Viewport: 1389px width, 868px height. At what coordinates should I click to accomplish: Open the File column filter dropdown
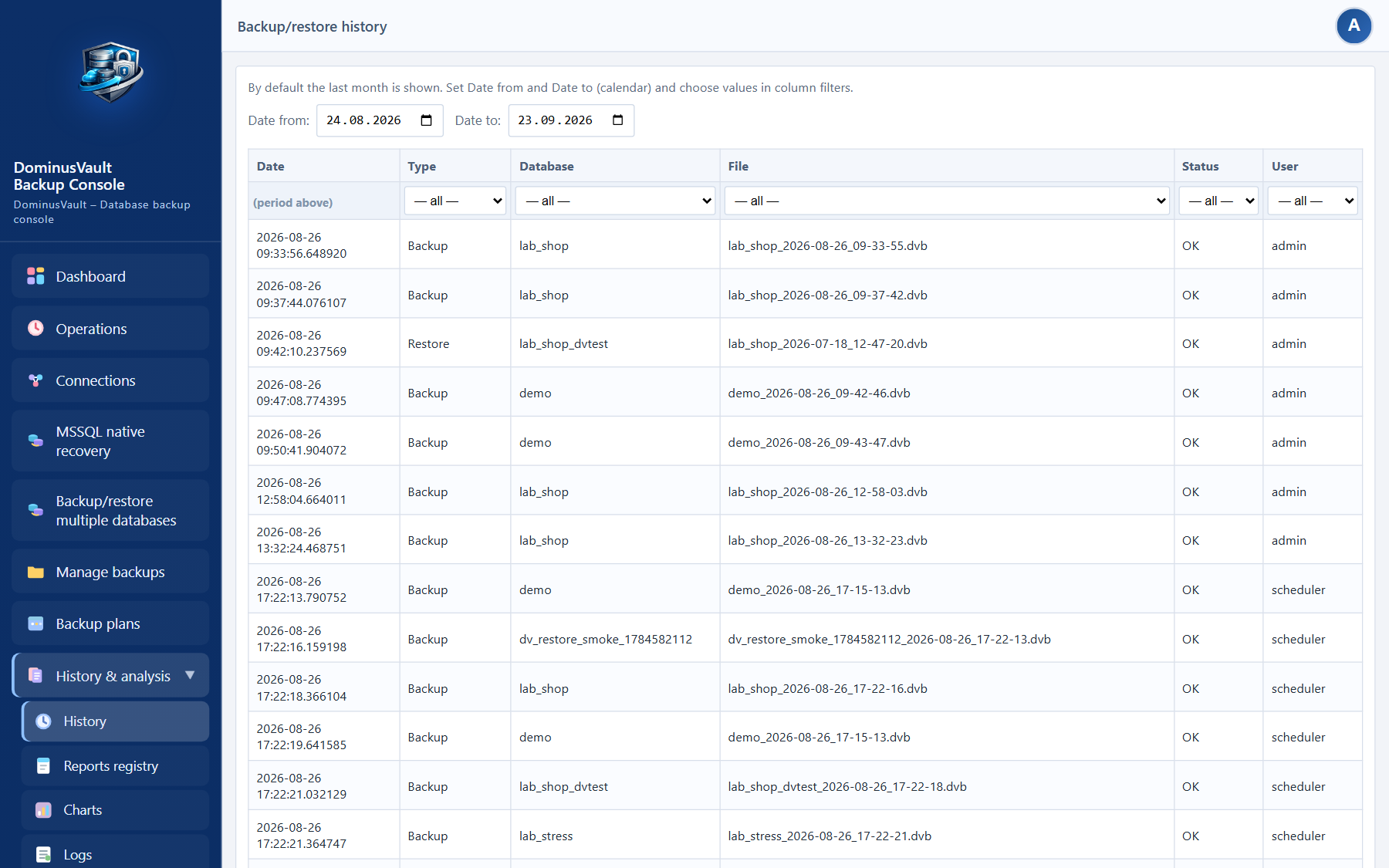click(947, 201)
